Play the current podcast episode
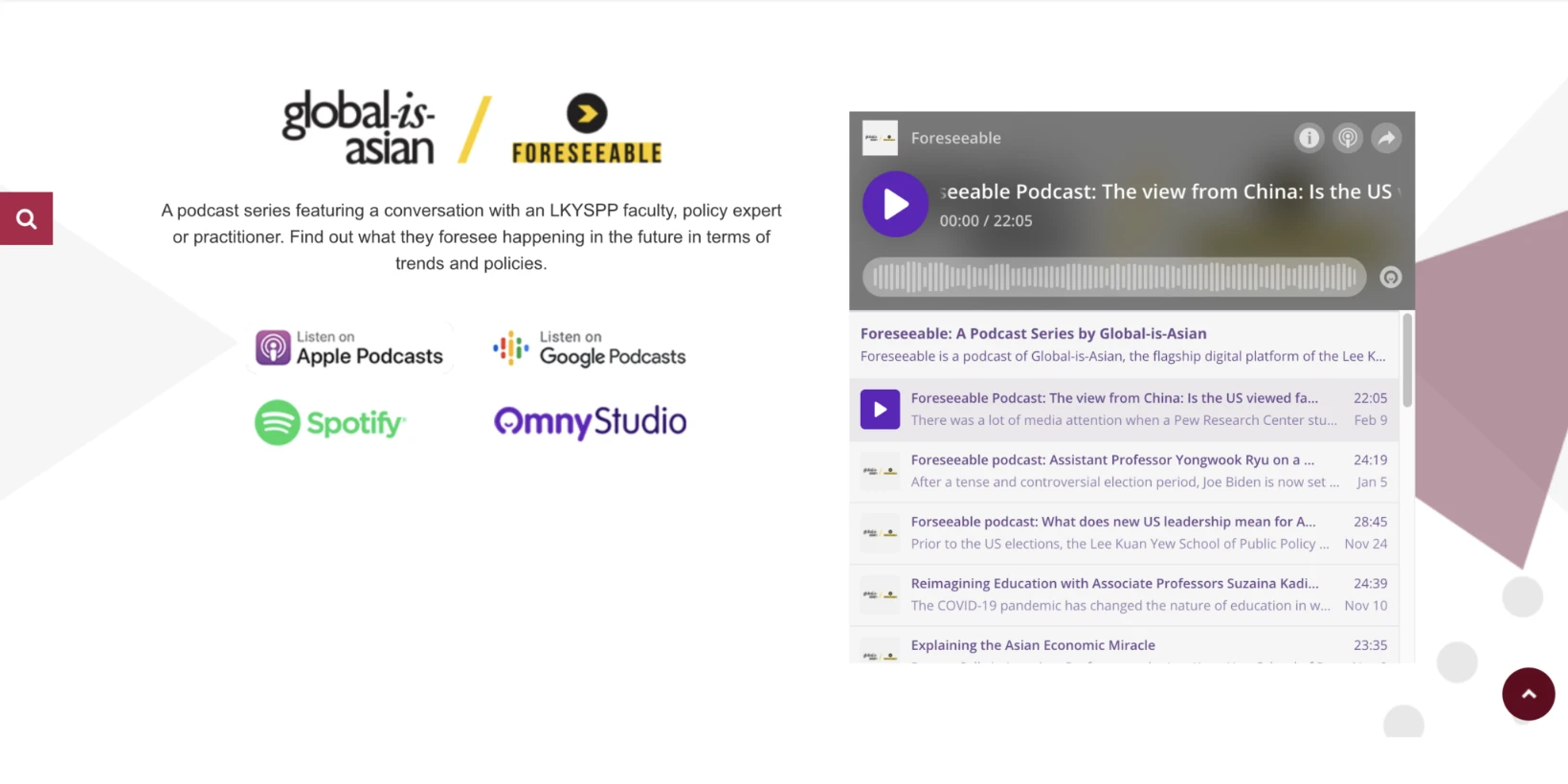This screenshot has height=784, width=1568. click(895, 204)
